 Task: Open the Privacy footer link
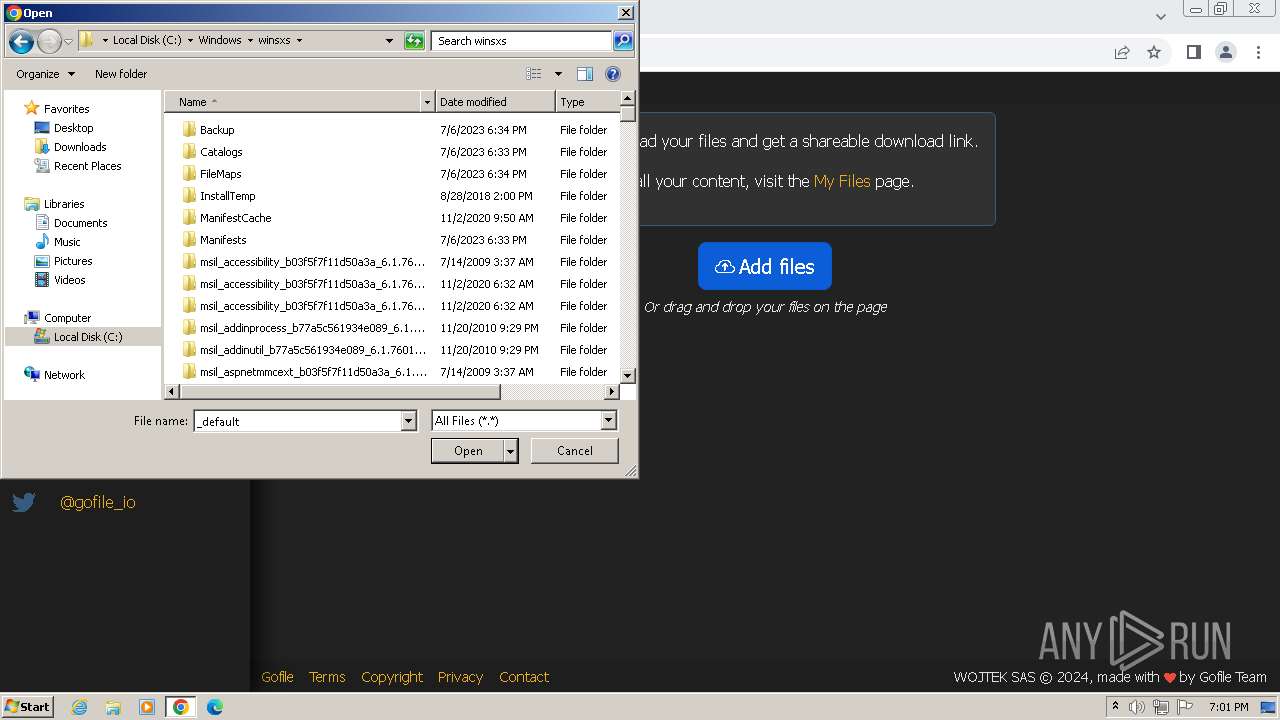coord(460,677)
